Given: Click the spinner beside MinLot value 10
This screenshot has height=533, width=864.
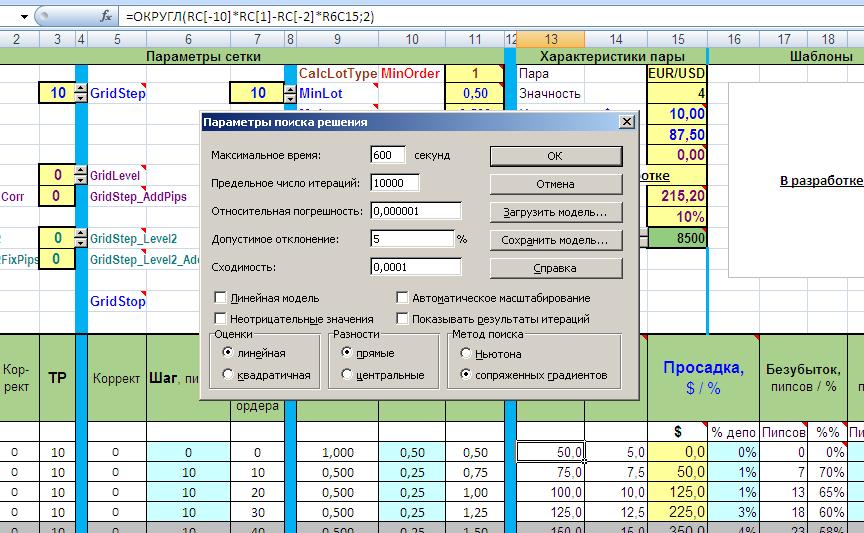Looking at the screenshot, I should point(290,93).
